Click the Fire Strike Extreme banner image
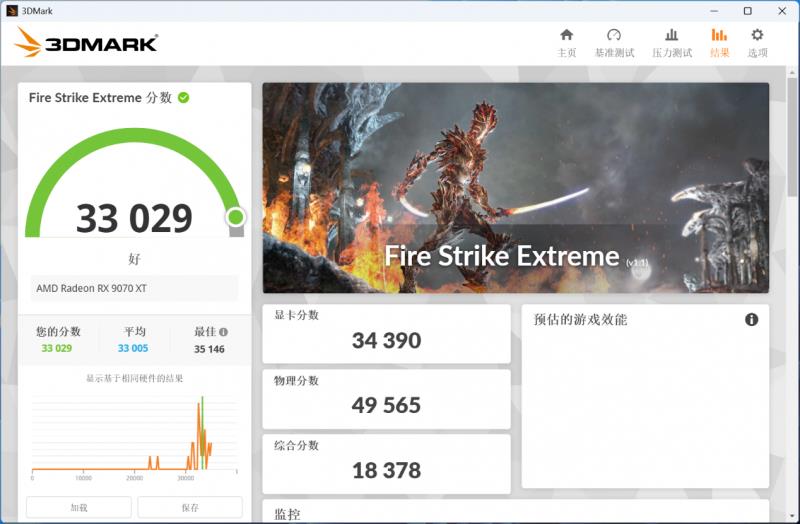This screenshot has width=800, height=524. [515, 188]
